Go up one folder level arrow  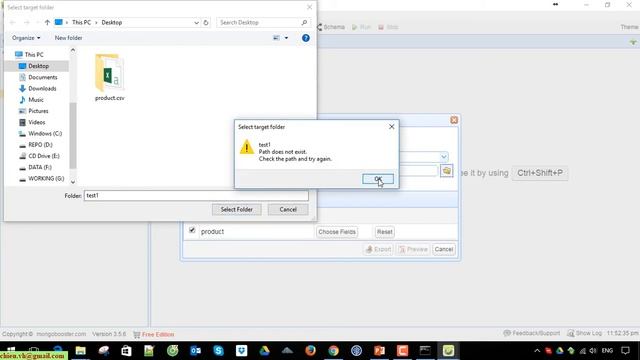(x=47, y=22)
